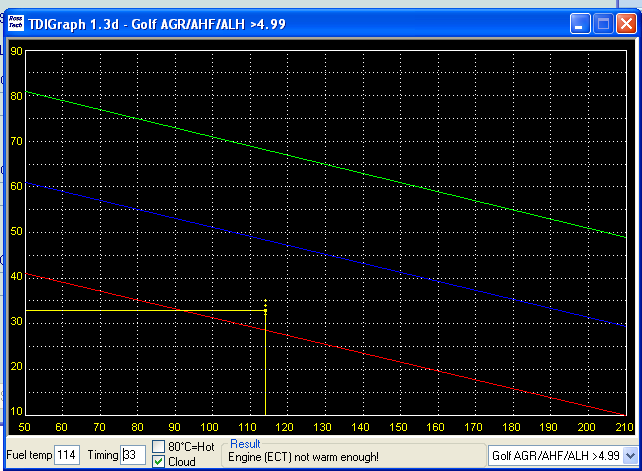
Task: Click the x-axis label 160
Action: [x=435, y=427]
